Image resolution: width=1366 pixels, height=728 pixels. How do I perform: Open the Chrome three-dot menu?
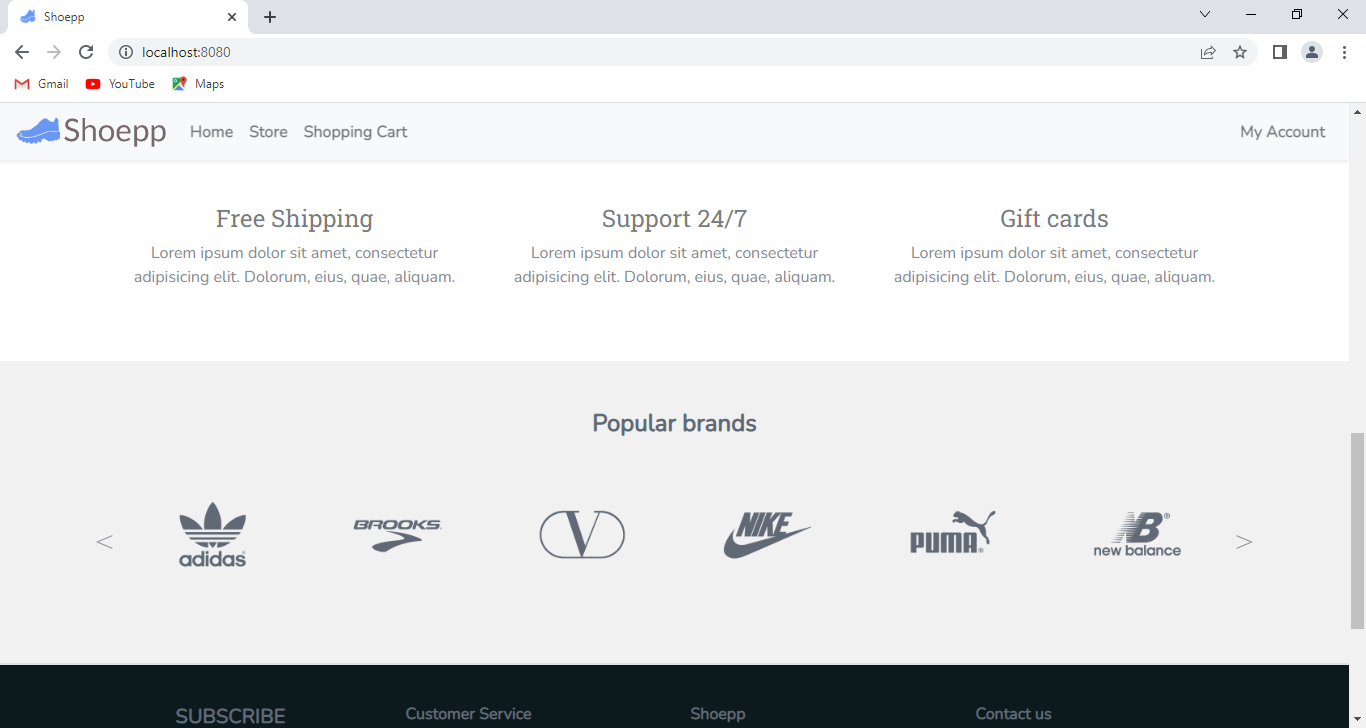pyautogui.click(x=1345, y=52)
